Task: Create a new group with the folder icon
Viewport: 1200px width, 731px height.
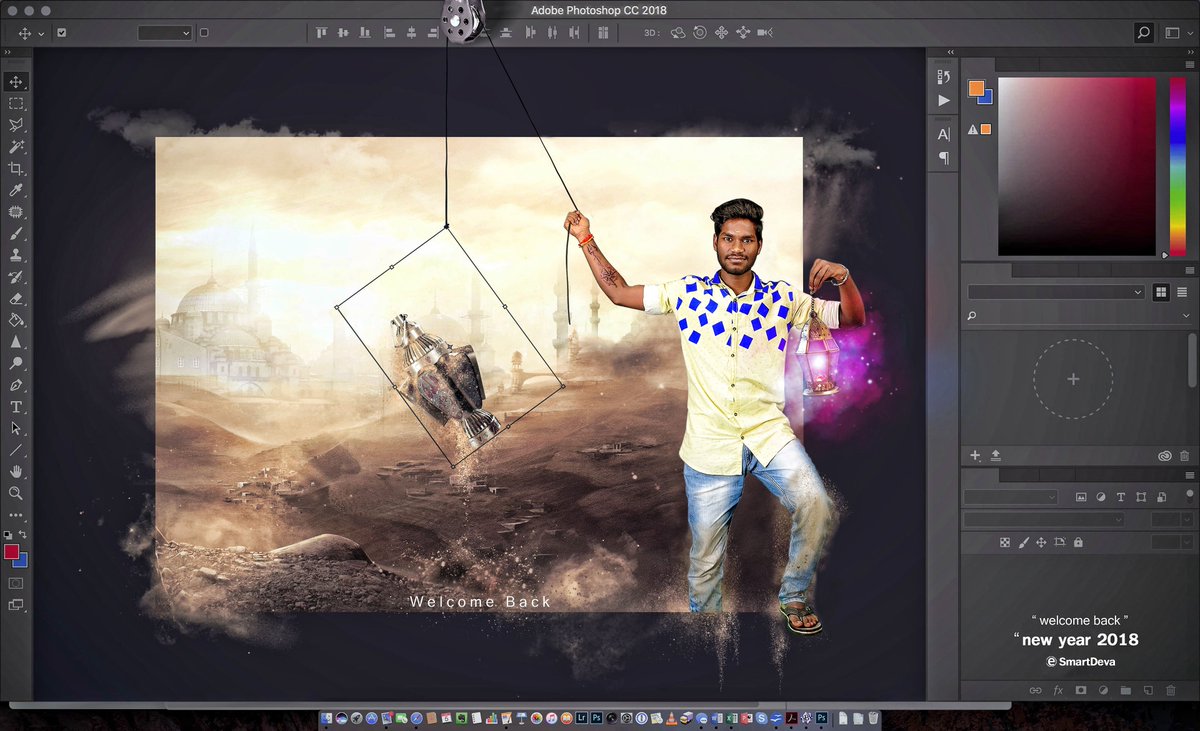Action: coord(1125,689)
